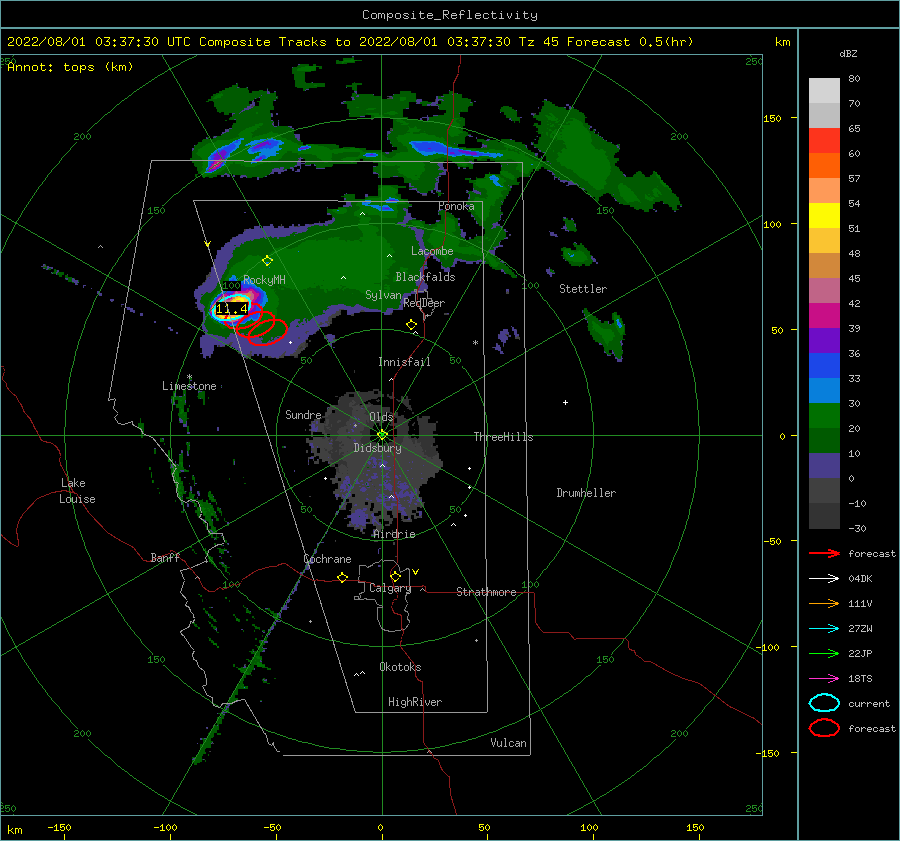The width and height of the screenshot is (900, 841).
Task: Select the orange 111V track arrow
Action: click(824, 603)
